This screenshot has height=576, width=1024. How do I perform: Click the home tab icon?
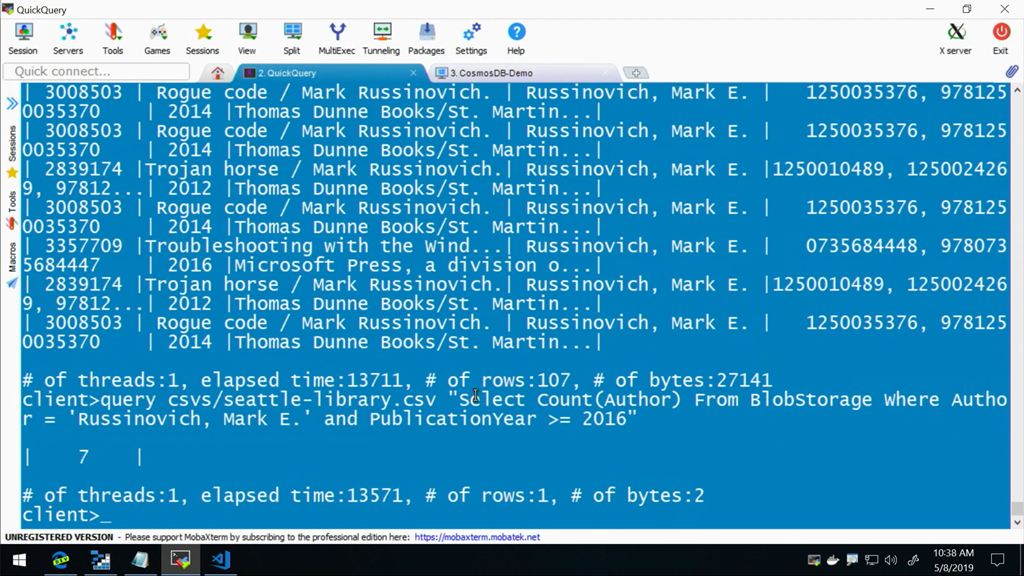[x=218, y=73]
